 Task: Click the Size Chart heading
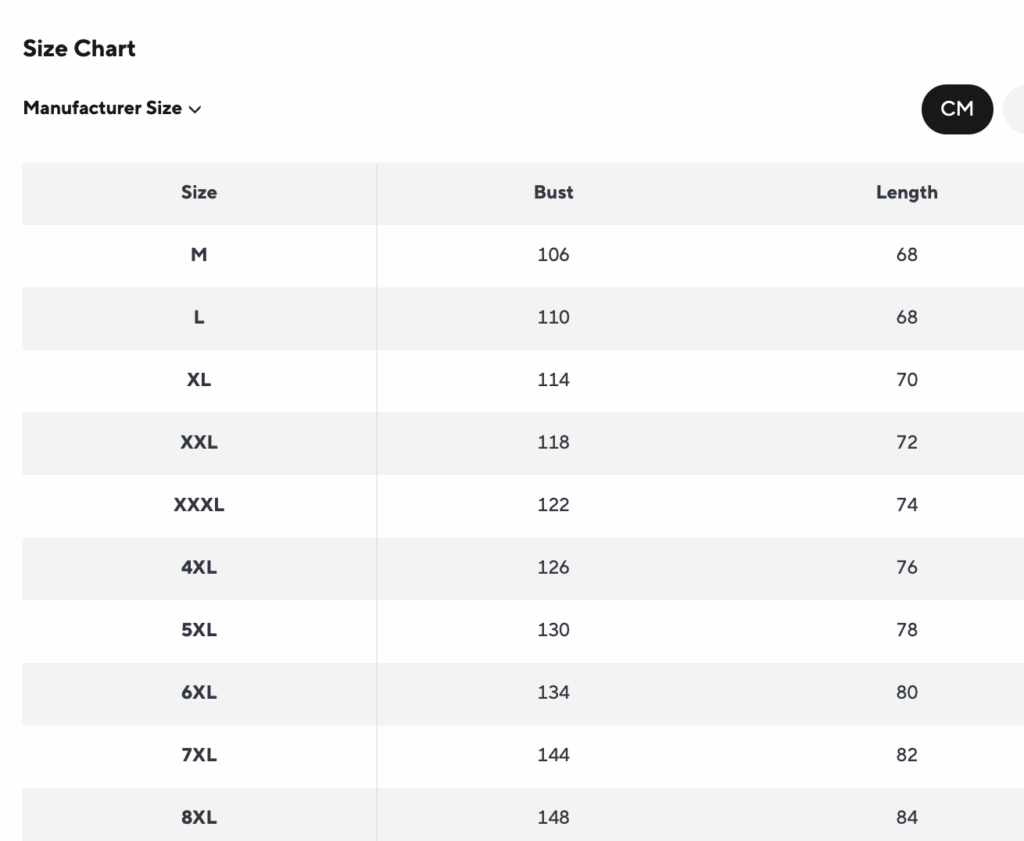[x=79, y=49]
